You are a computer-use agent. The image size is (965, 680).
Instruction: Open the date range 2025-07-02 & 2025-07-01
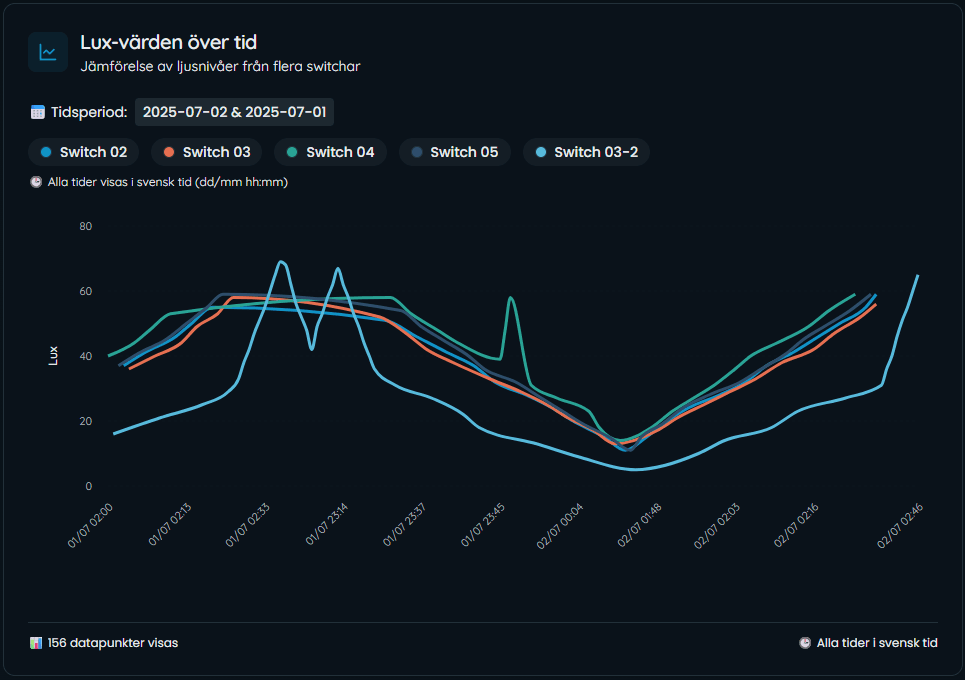point(234,112)
